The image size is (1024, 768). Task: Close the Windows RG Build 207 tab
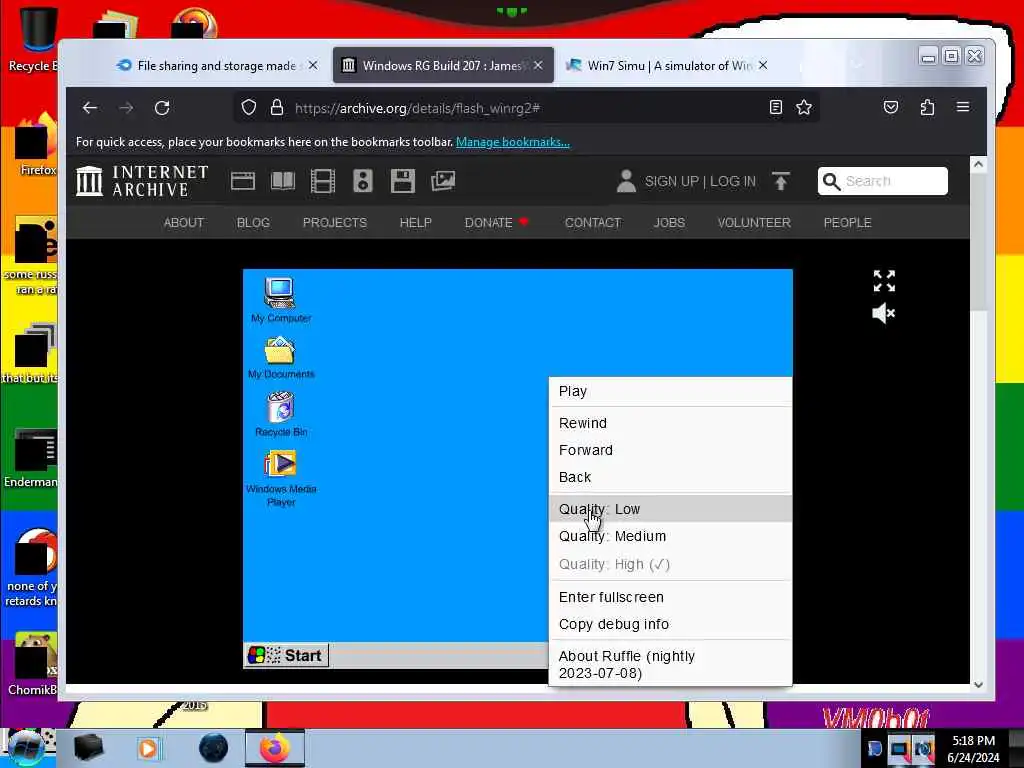point(538,65)
